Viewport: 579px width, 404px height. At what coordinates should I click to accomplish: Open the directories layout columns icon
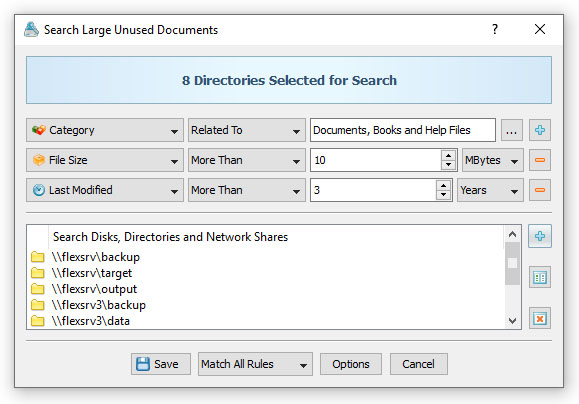pyautogui.click(x=539, y=277)
